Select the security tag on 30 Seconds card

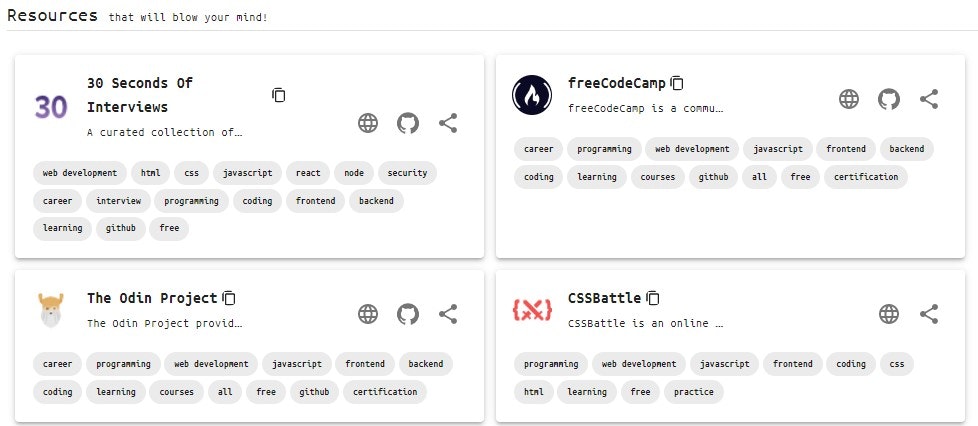[x=407, y=173]
